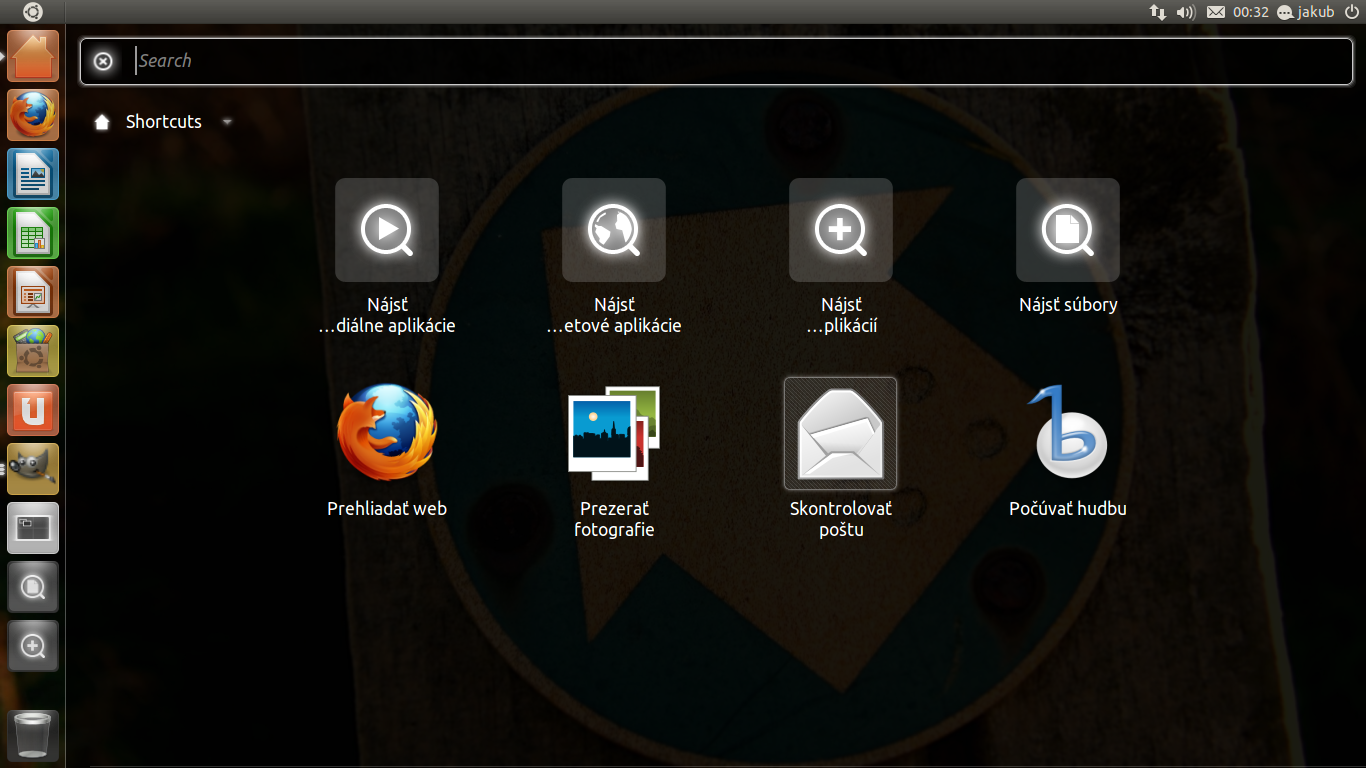Open Skontrolovať poštu envelope icon
This screenshot has height=768, width=1366.
(x=841, y=433)
